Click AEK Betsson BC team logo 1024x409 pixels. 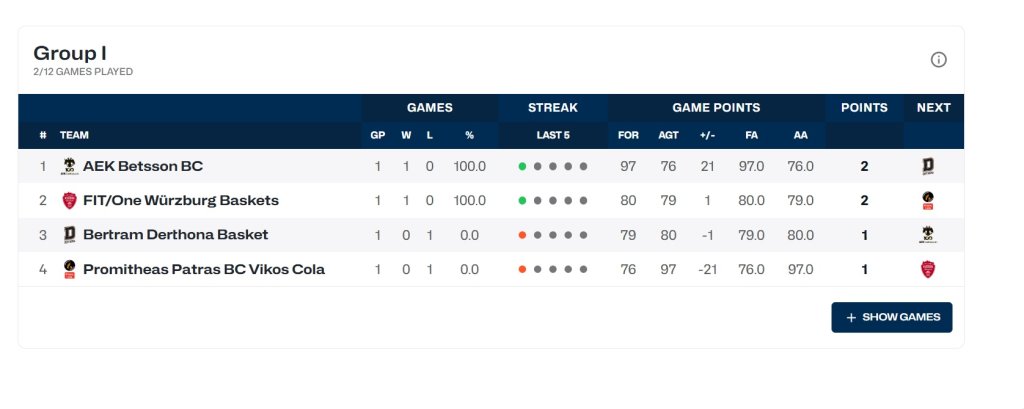pyautogui.click(x=70, y=166)
